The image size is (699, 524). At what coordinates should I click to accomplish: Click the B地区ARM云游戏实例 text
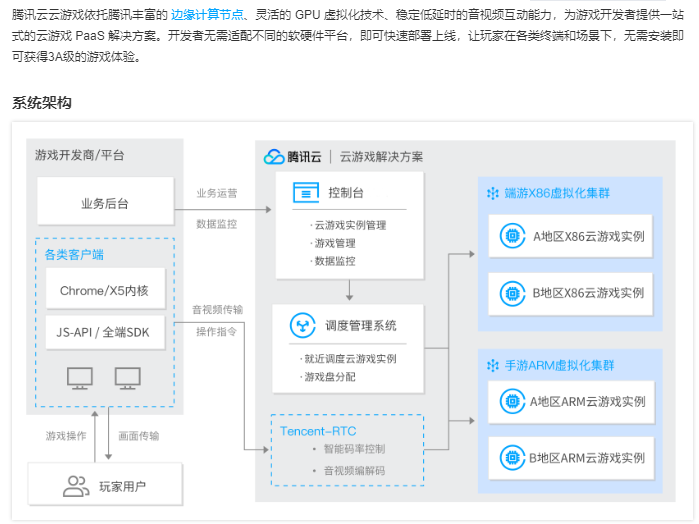(x=587, y=458)
